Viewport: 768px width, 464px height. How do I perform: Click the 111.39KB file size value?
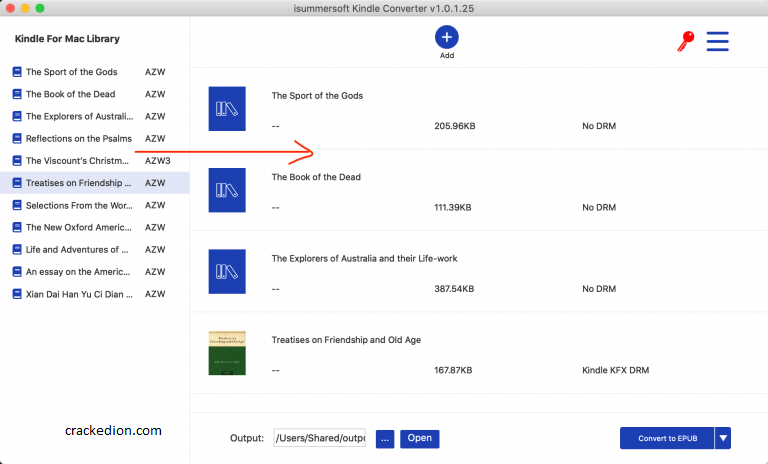coord(453,207)
